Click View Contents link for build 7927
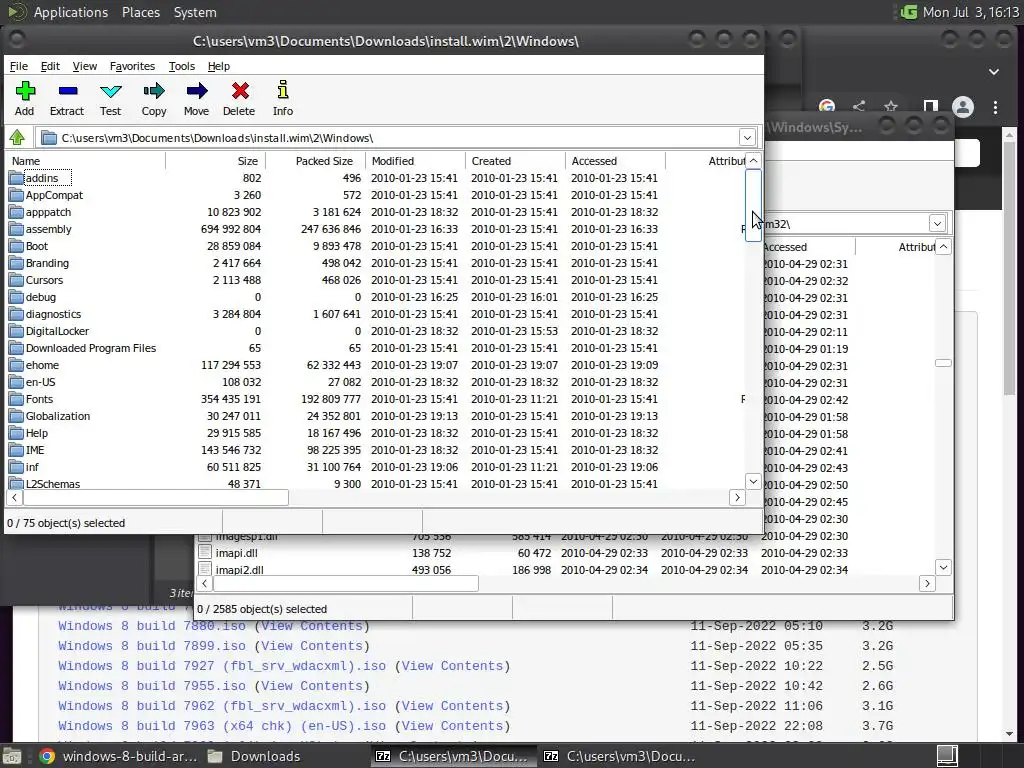1024x768 pixels. click(x=452, y=665)
